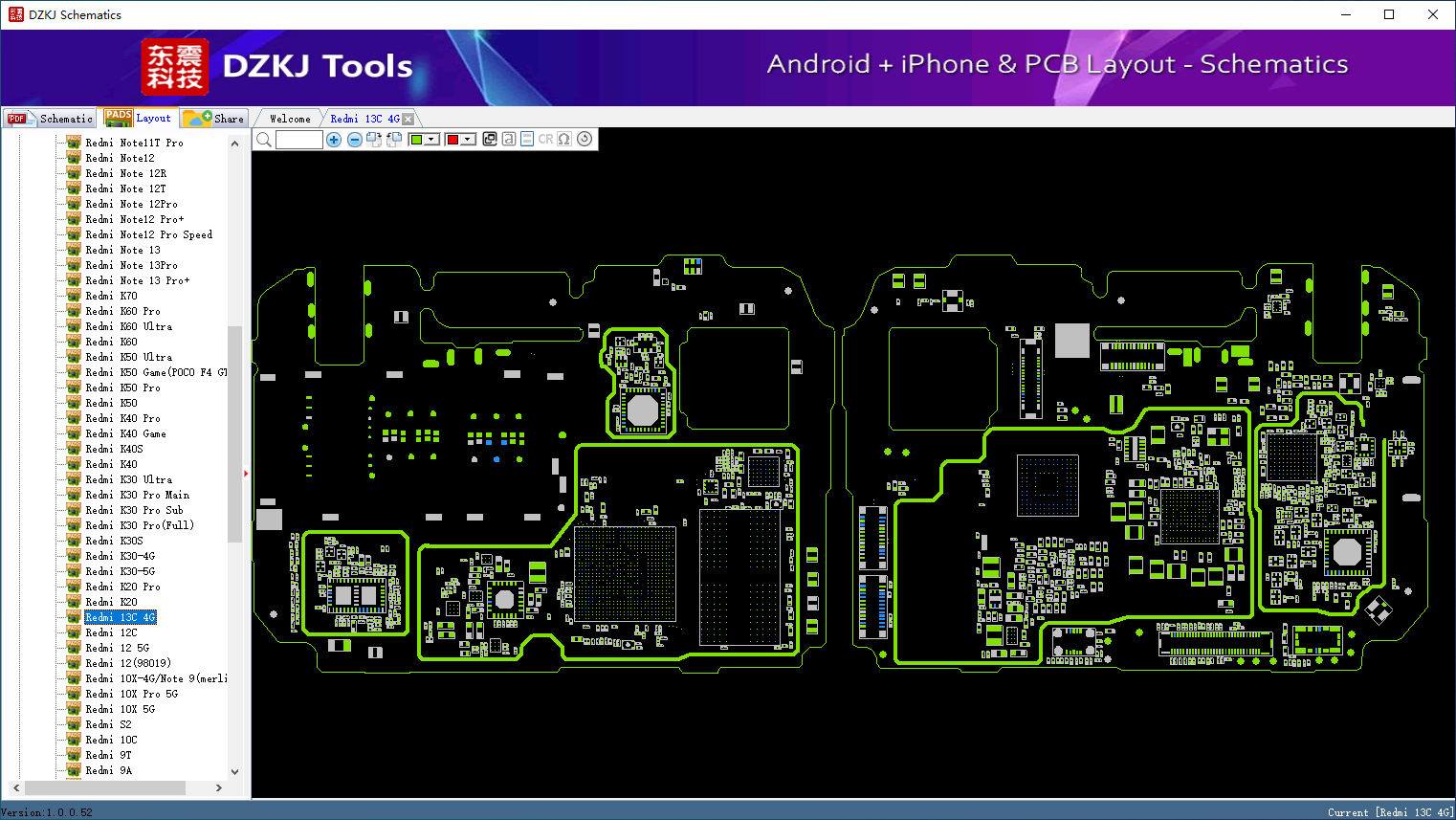The width and height of the screenshot is (1456, 820).
Task: Select Redmi 12 5G in the list
Action: pyautogui.click(x=117, y=648)
